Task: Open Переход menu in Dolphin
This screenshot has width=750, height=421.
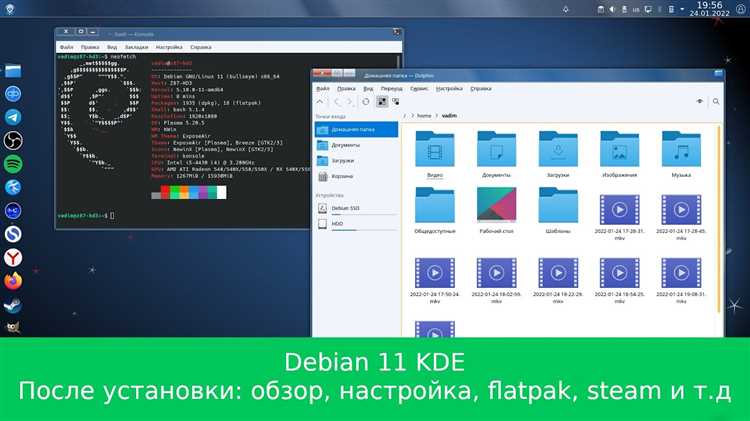Action: click(x=391, y=89)
